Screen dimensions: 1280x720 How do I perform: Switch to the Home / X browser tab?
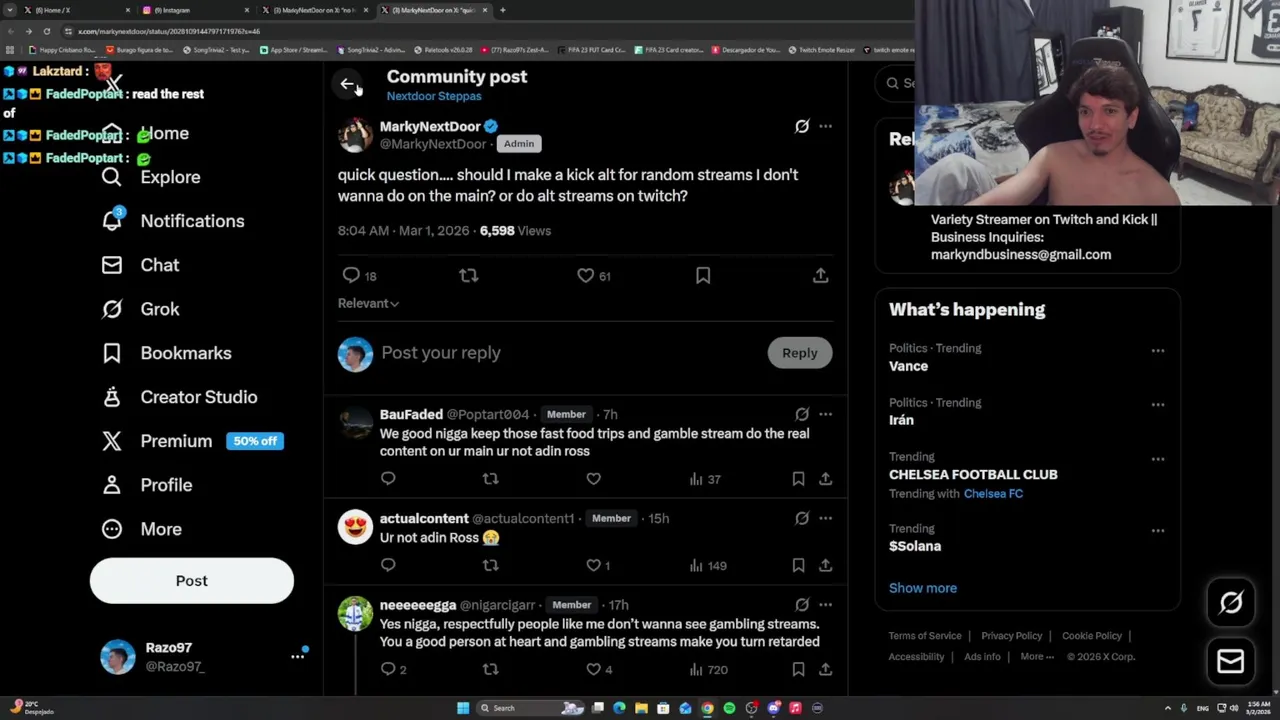pos(78,10)
